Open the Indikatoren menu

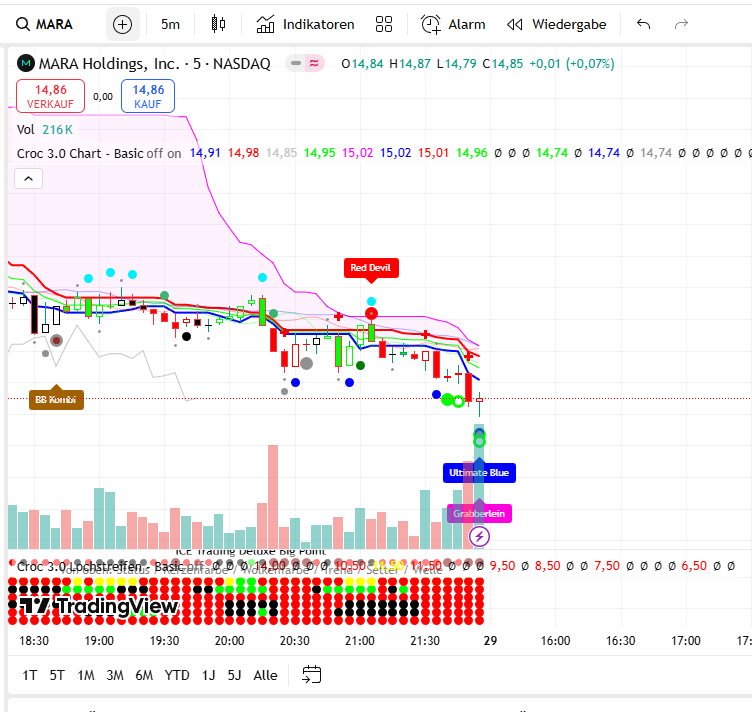click(306, 24)
